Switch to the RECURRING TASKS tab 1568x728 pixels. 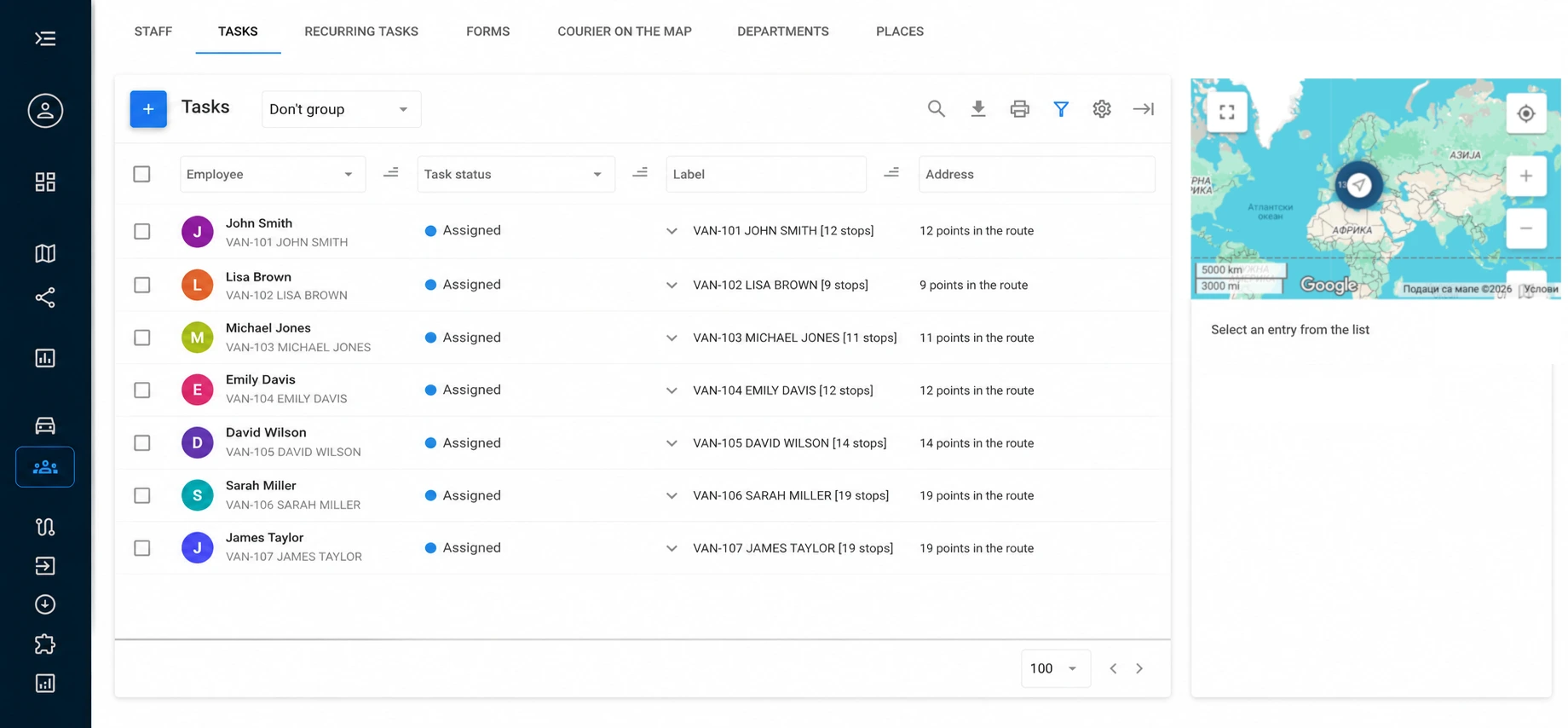point(361,32)
